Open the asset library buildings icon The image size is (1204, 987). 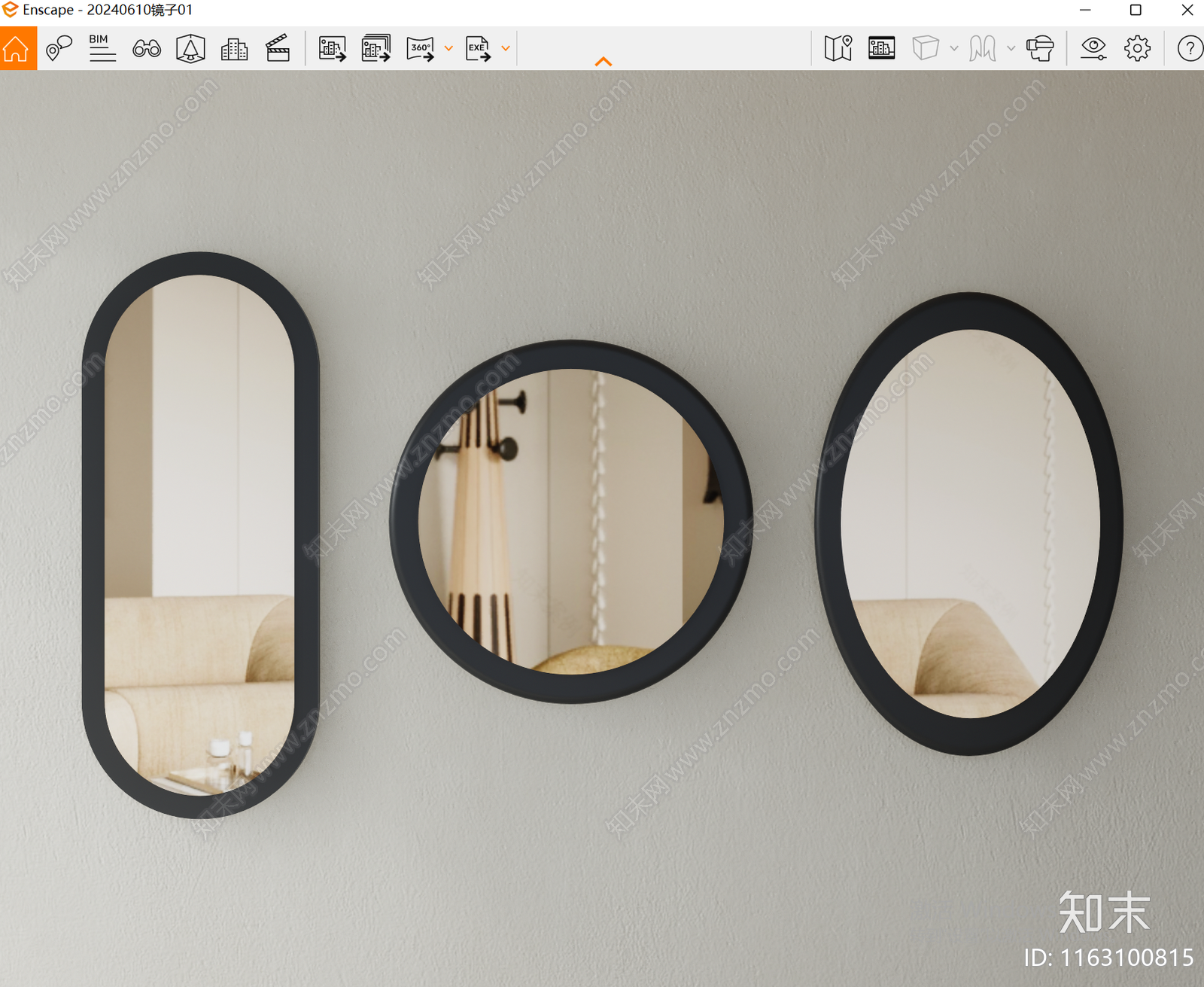pyautogui.click(x=234, y=49)
